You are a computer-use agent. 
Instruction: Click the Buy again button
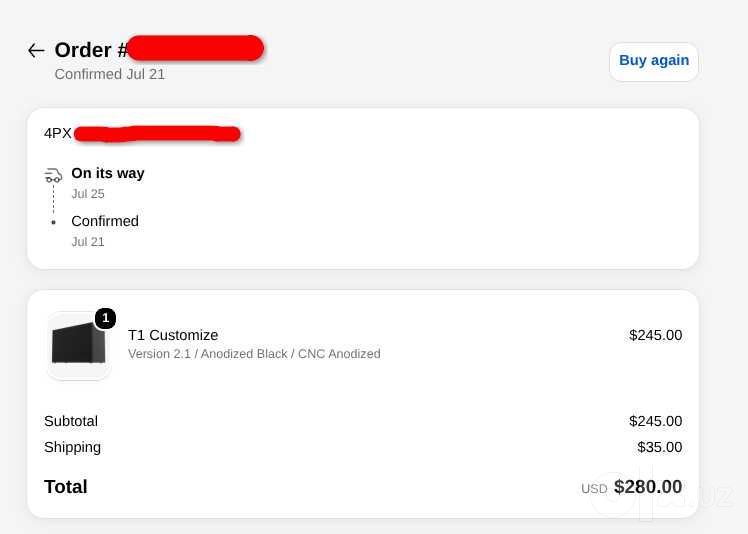pos(654,61)
